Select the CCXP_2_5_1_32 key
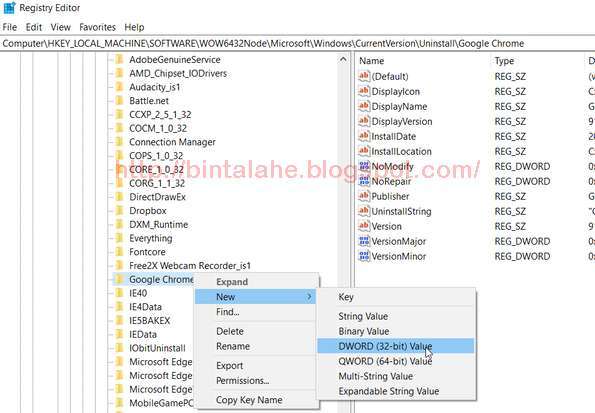 coord(160,115)
